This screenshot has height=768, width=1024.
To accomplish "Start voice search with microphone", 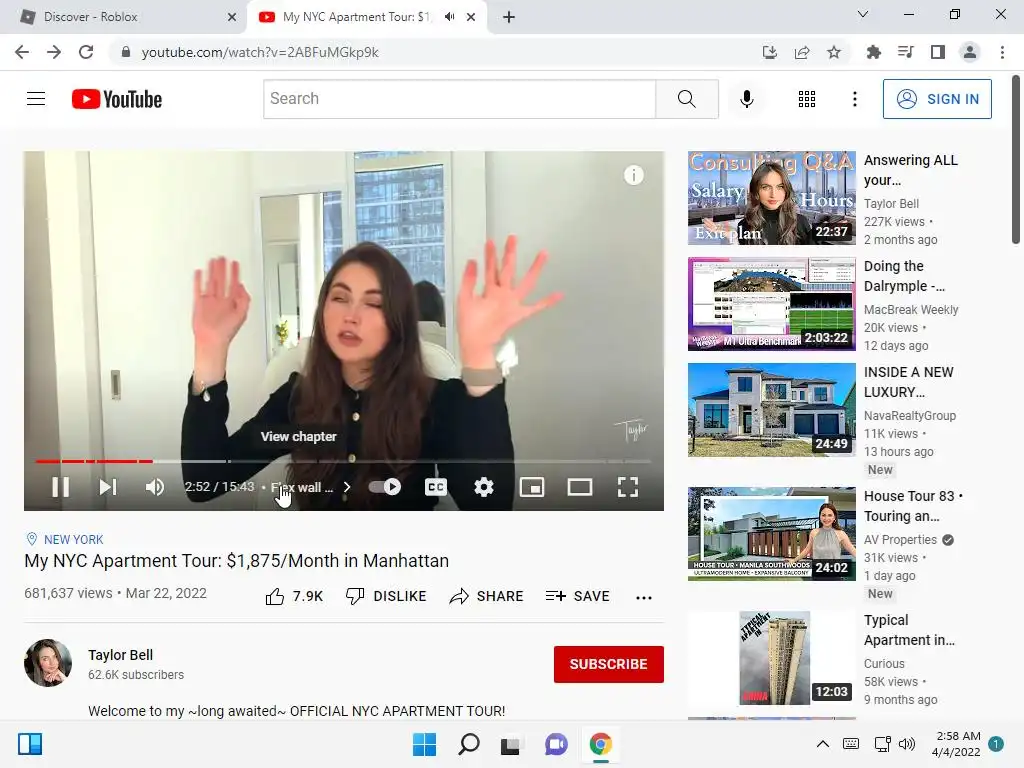I will click(x=747, y=99).
